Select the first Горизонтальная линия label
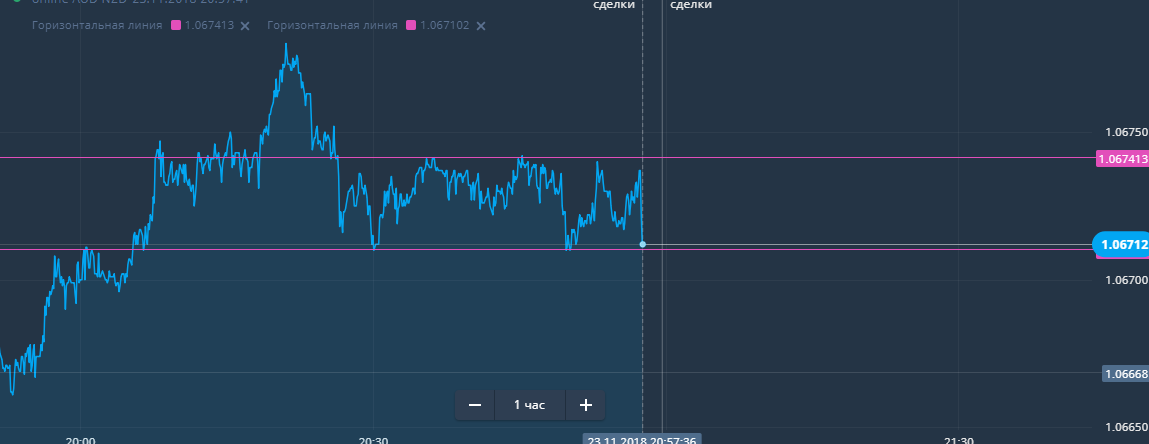This screenshot has height=444, width=1149. coord(97,25)
